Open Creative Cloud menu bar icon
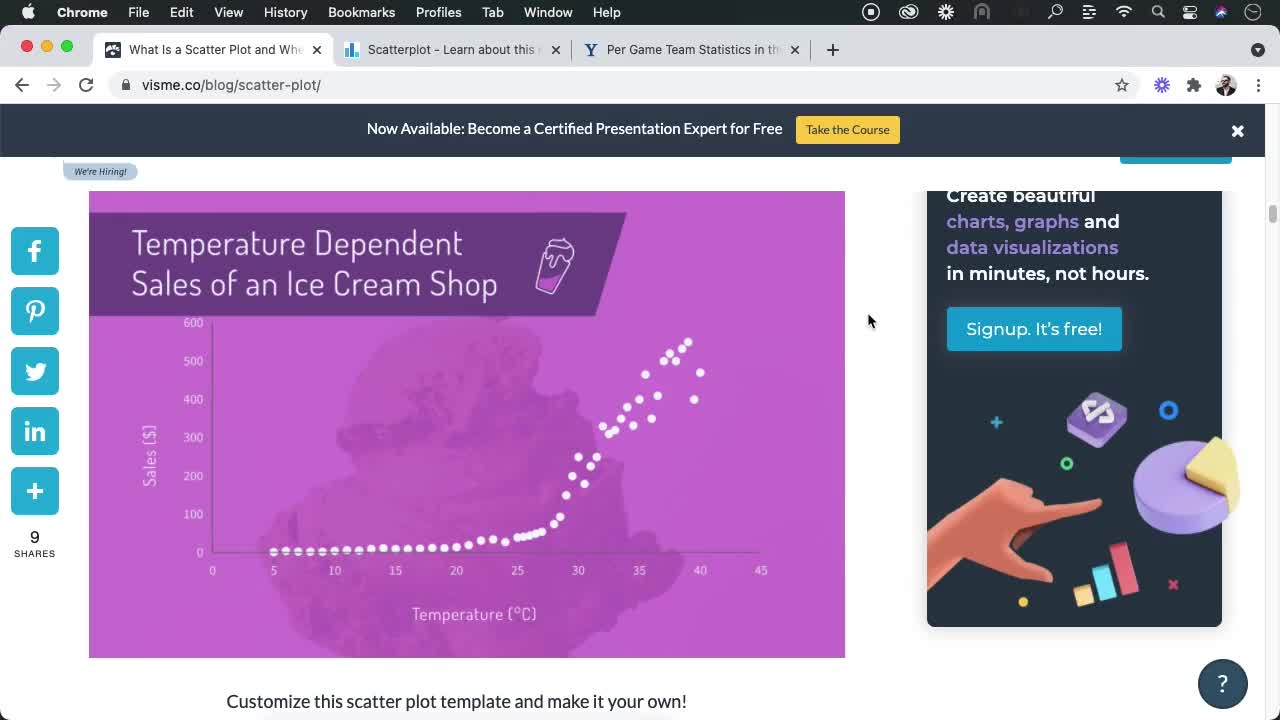Screen dimensions: 1280x720 click(x=908, y=12)
